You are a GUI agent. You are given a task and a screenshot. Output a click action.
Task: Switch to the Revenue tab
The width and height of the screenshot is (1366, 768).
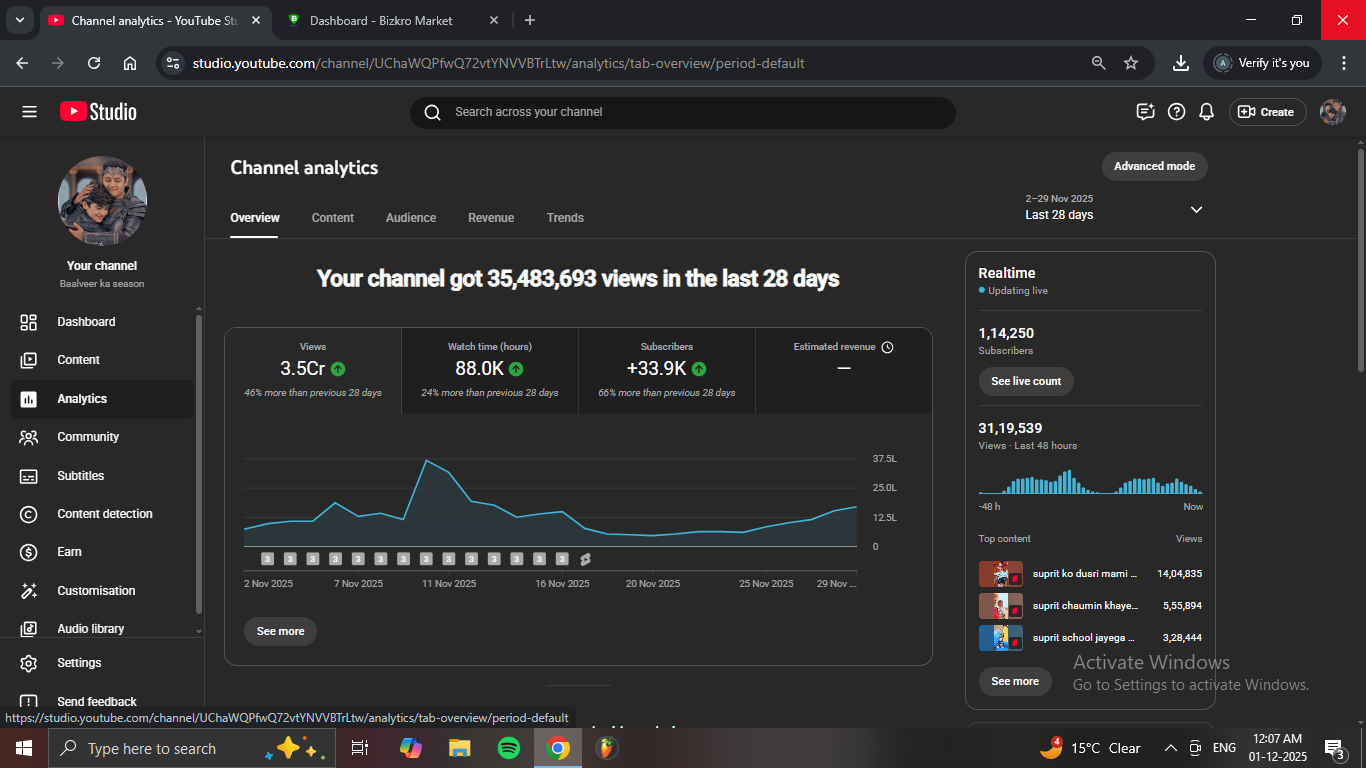click(x=491, y=218)
